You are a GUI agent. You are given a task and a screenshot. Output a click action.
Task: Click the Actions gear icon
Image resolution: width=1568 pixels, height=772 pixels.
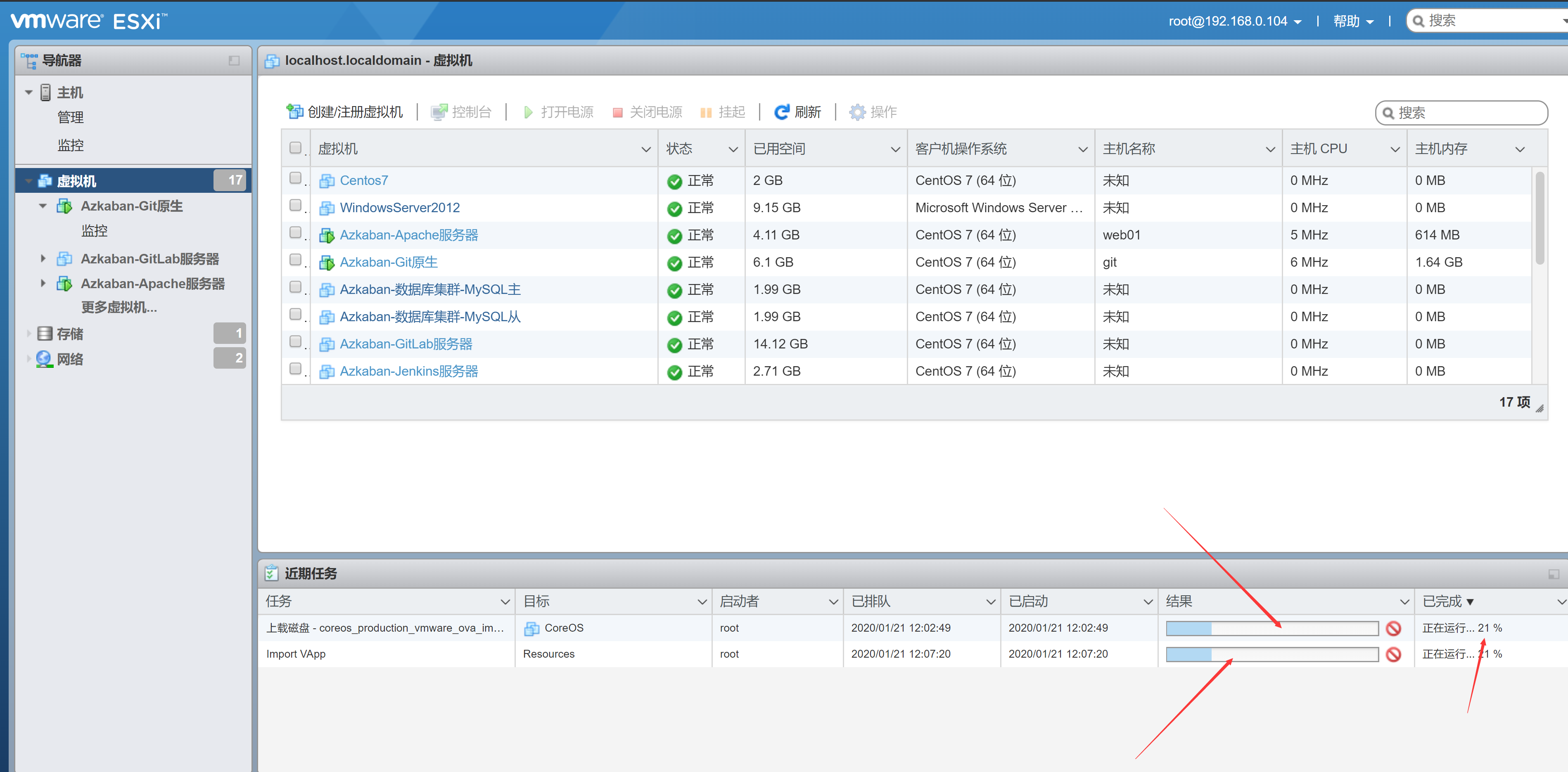[857, 112]
